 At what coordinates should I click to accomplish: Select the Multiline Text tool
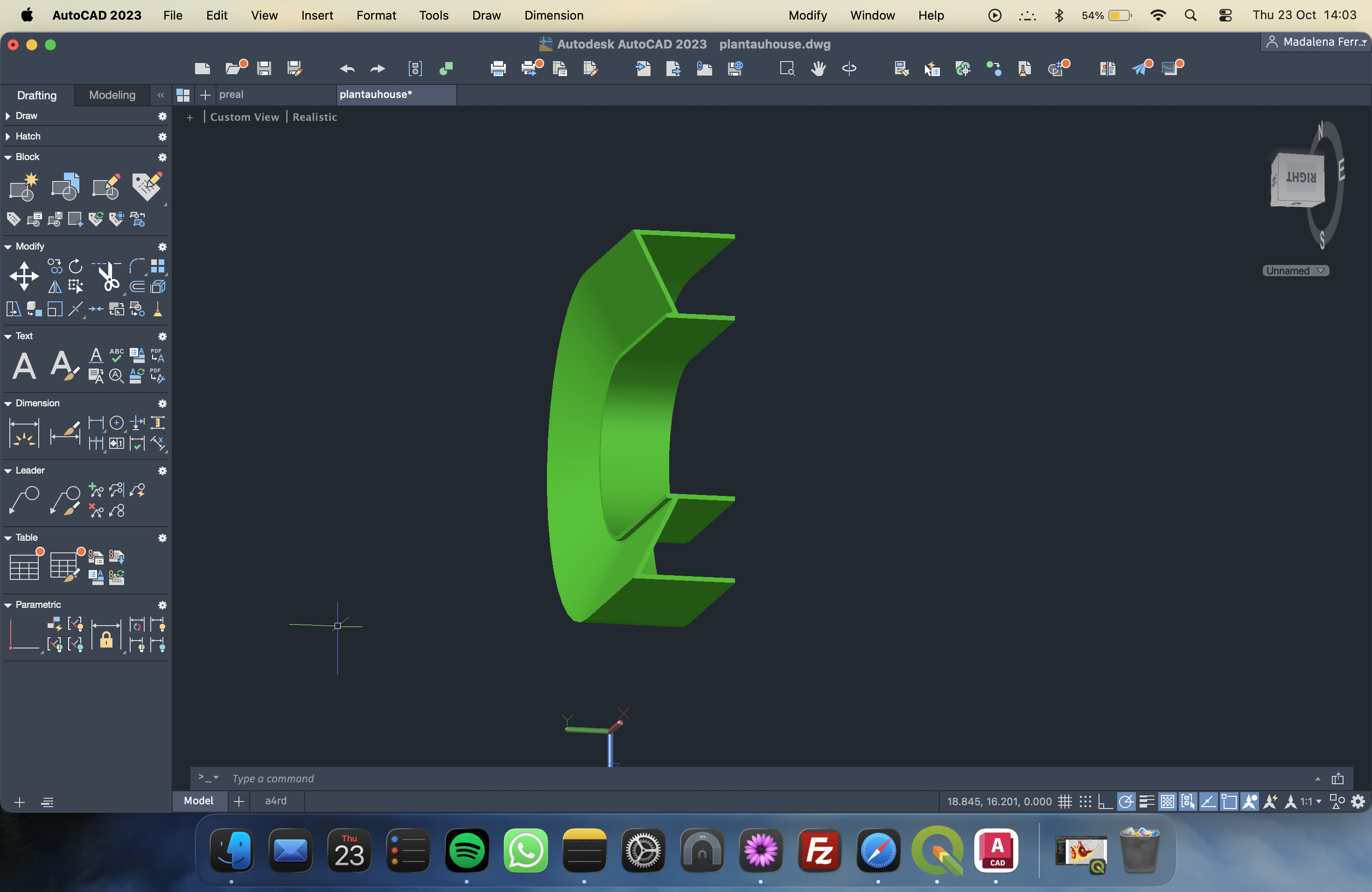(x=24, y=365)
